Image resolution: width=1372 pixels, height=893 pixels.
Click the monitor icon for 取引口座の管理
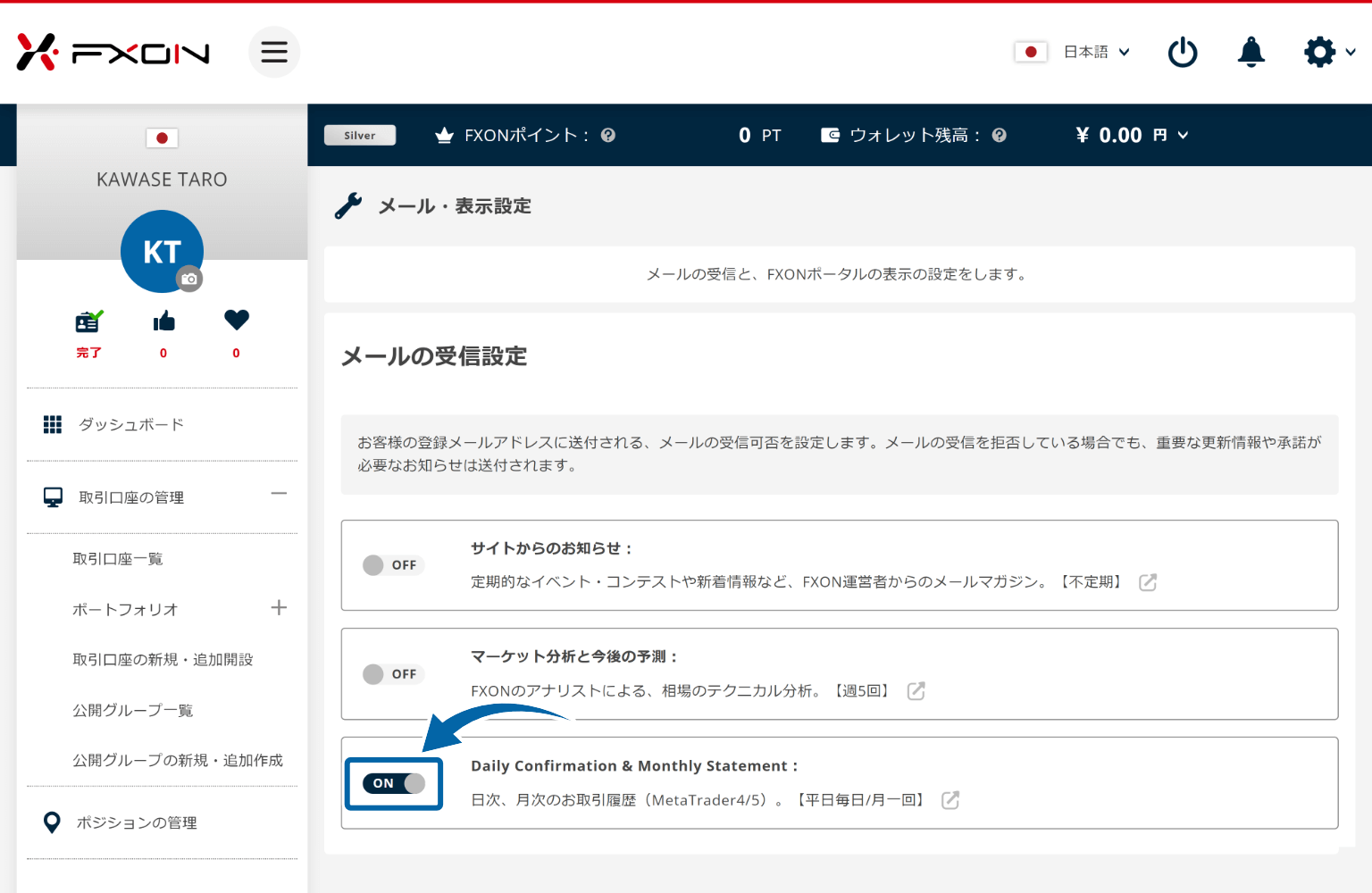point(53,497)
